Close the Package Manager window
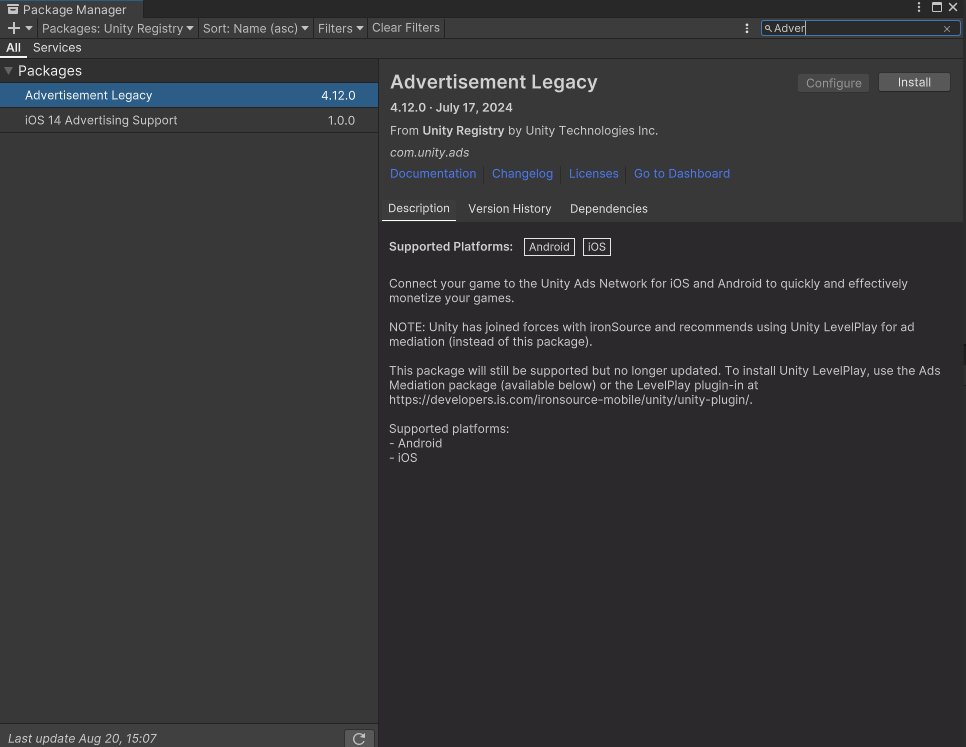 coord(953,7)
